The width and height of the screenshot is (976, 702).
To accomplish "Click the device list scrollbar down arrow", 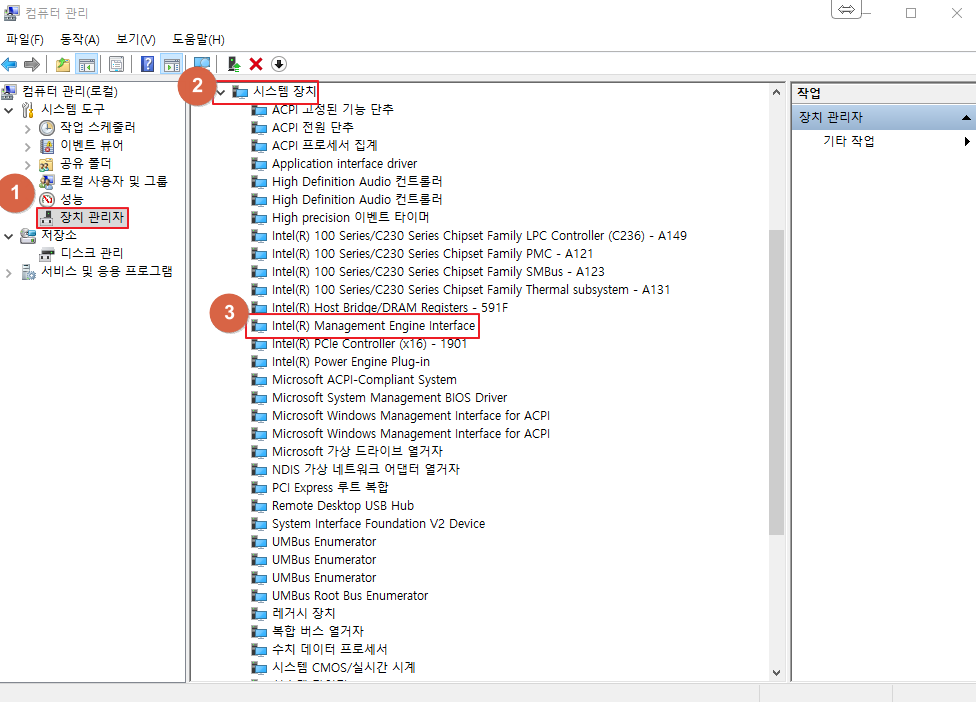I will tap(776, 673).
